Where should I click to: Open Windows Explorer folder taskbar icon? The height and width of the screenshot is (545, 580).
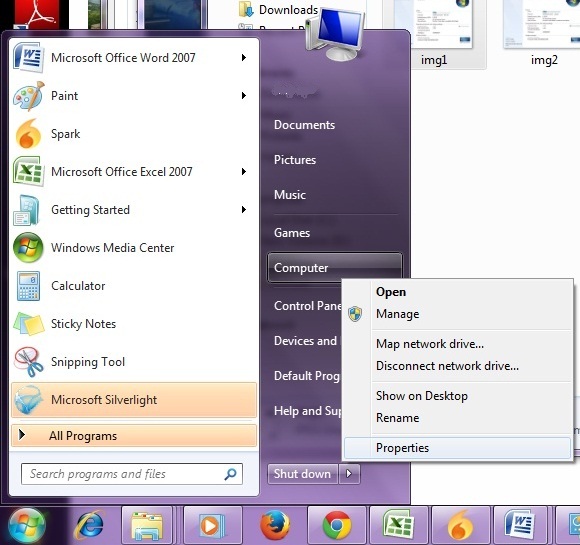[x=147, y=525]
